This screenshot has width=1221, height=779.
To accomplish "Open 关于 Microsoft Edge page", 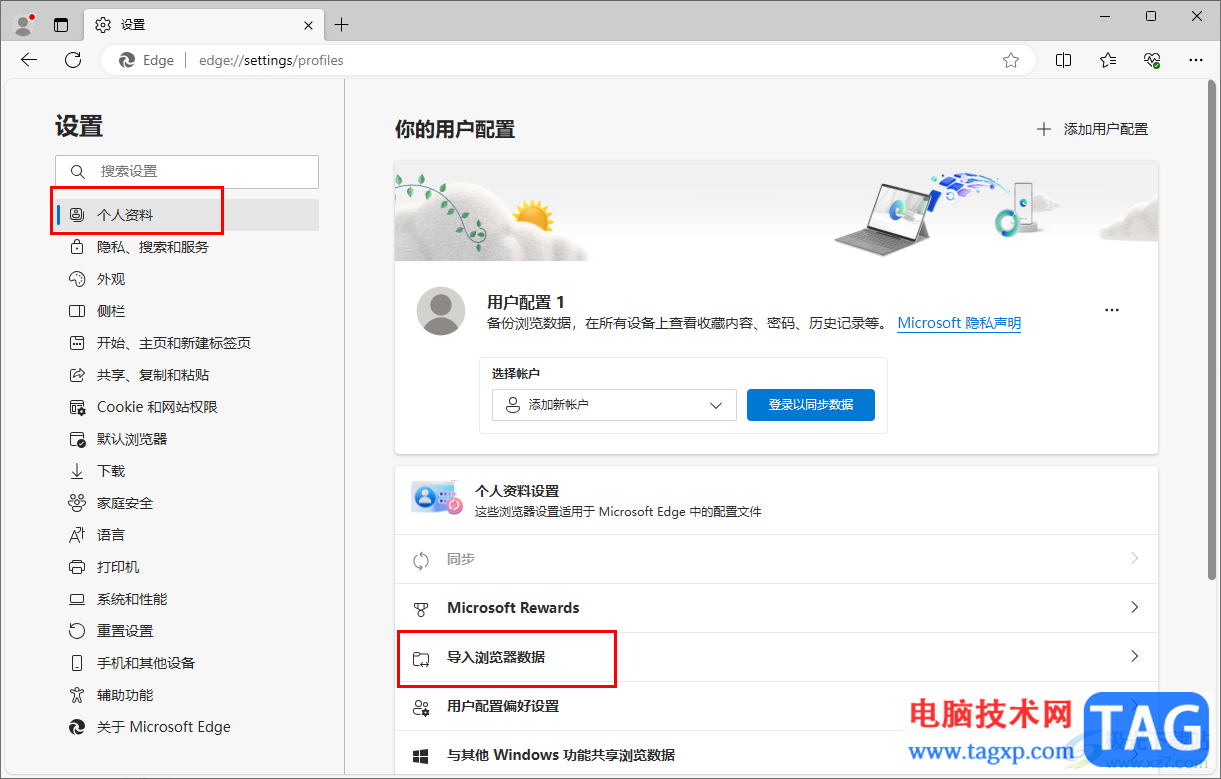I will tap(161, 727).
